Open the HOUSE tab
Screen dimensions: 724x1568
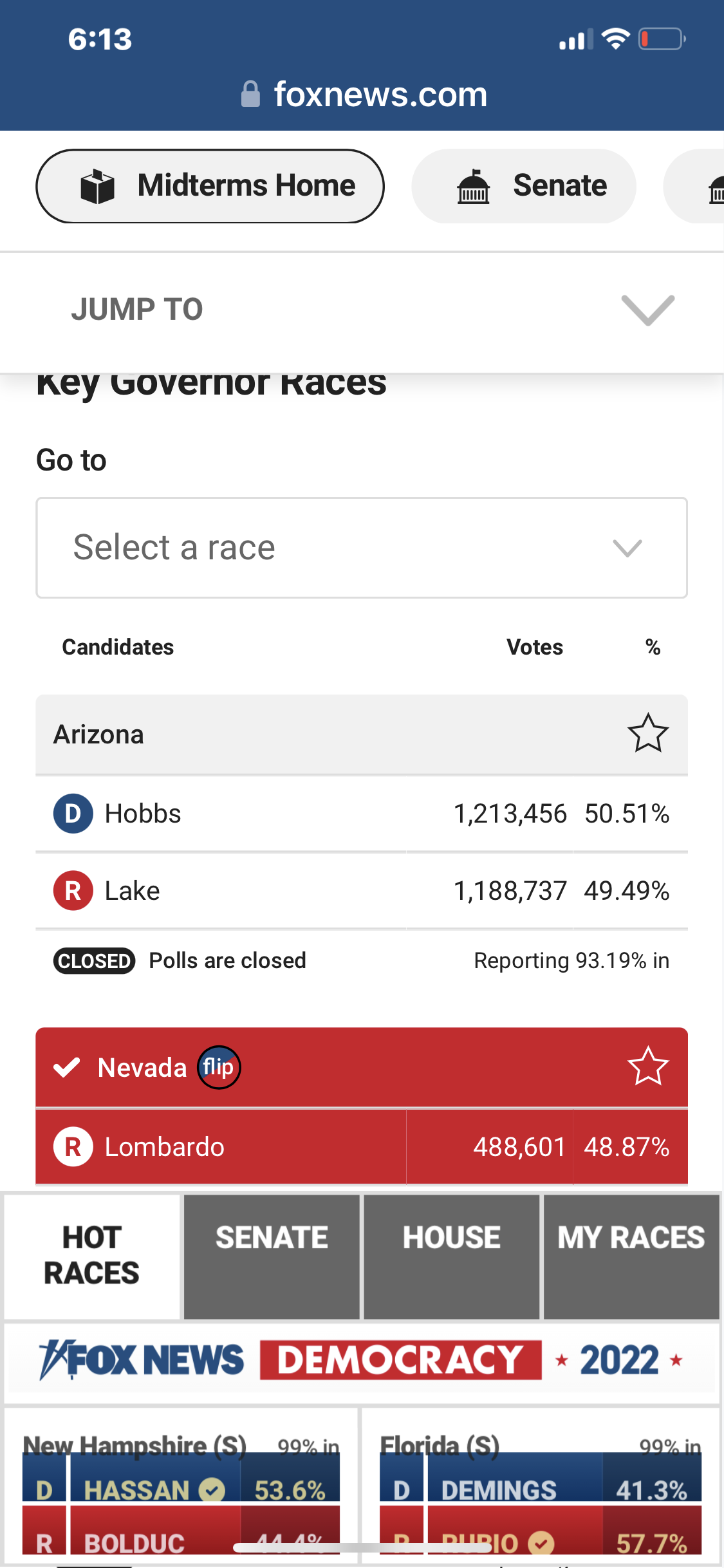pos(451,1255)
